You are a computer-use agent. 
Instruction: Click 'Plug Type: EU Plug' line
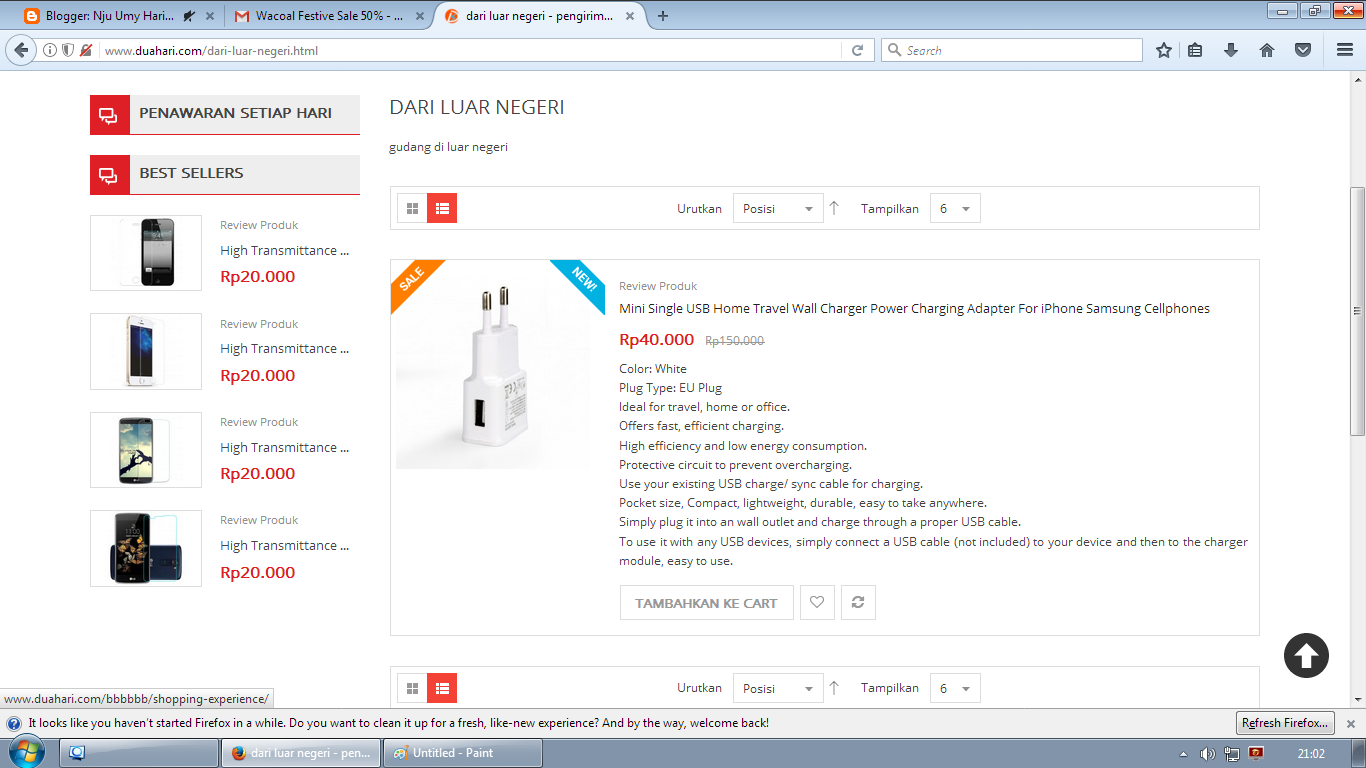670,388
